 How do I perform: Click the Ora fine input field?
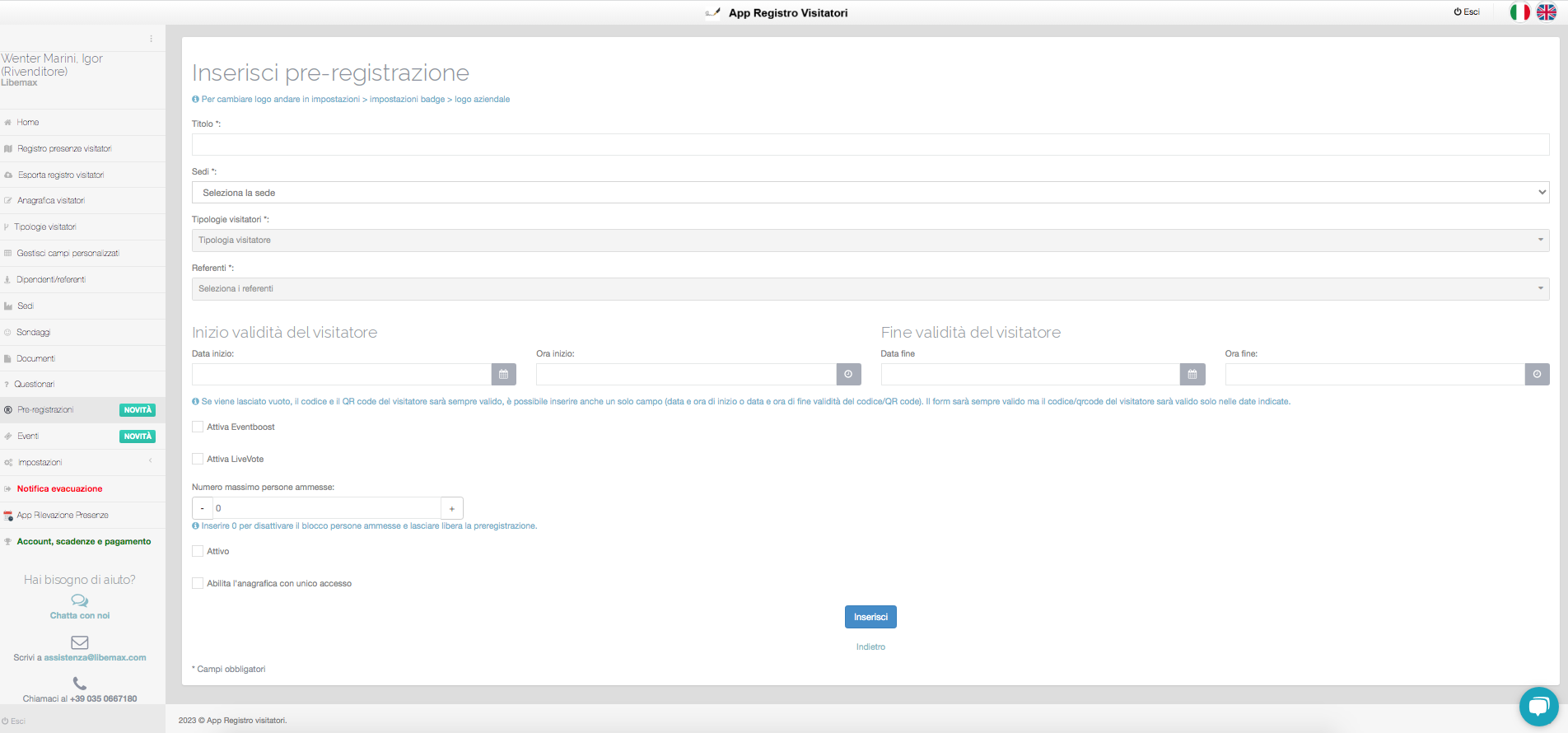pyautogui.click(x=1374, y=374)
